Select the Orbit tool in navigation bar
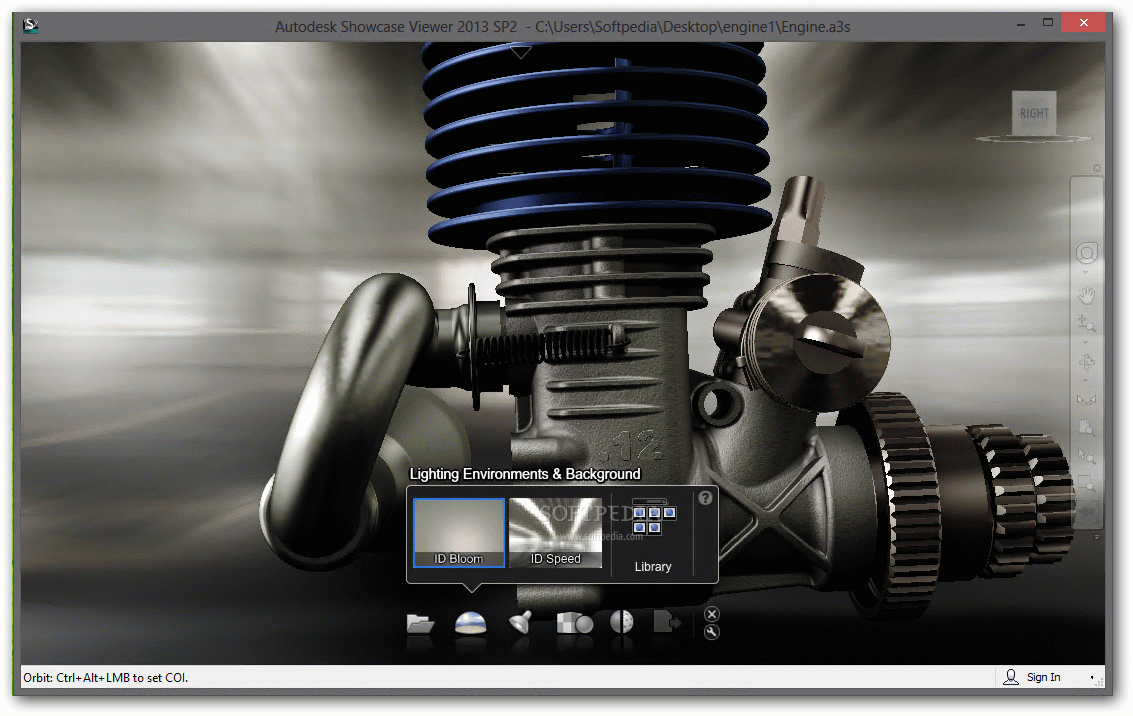 1087,362
